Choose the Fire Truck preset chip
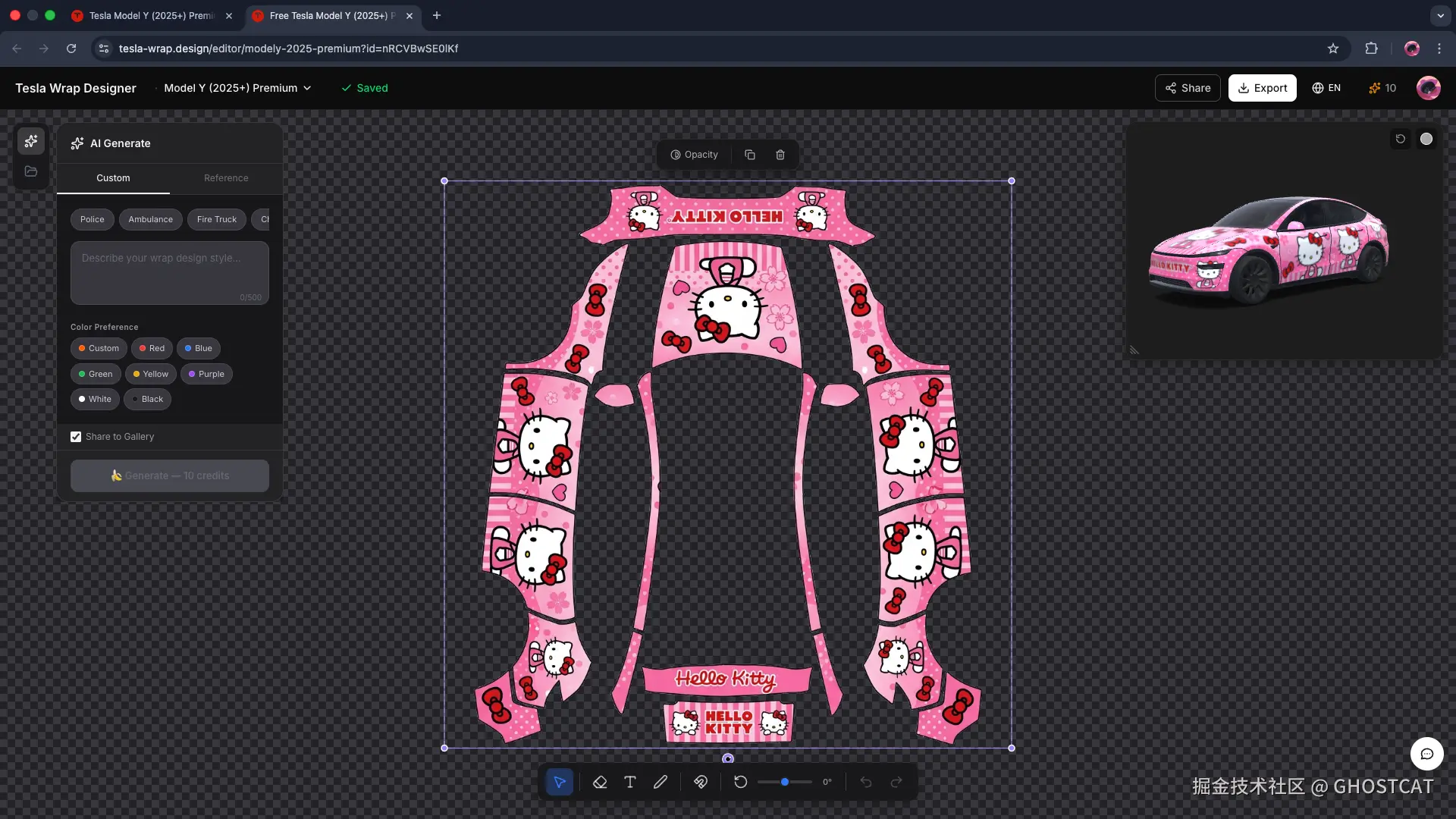Image resolution: width=1456 pixels, height=819 pixels. 217,220
